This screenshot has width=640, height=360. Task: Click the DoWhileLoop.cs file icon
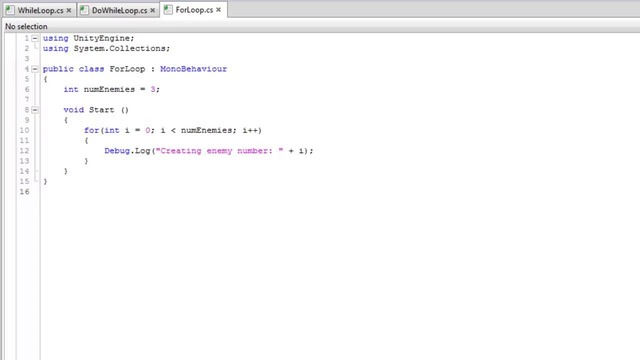(x=84, y=10)
